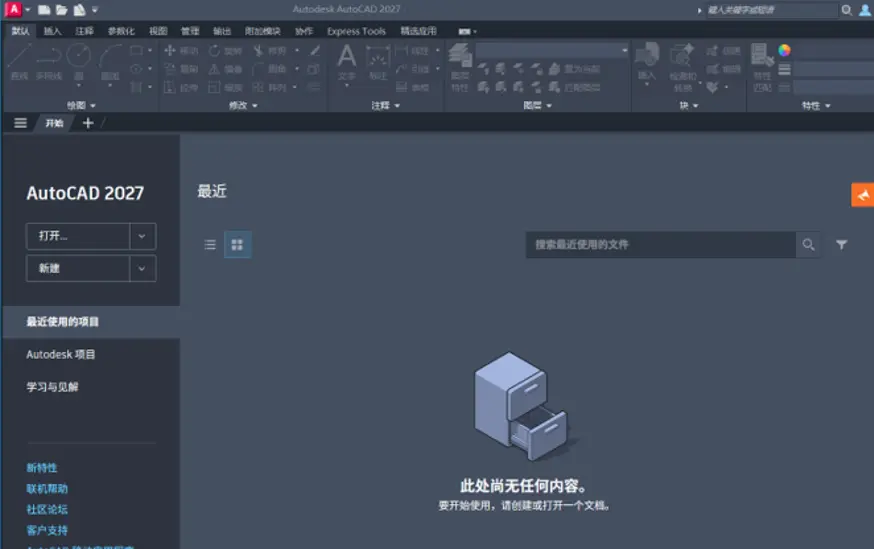Click the user account icon in title bar

865,10
